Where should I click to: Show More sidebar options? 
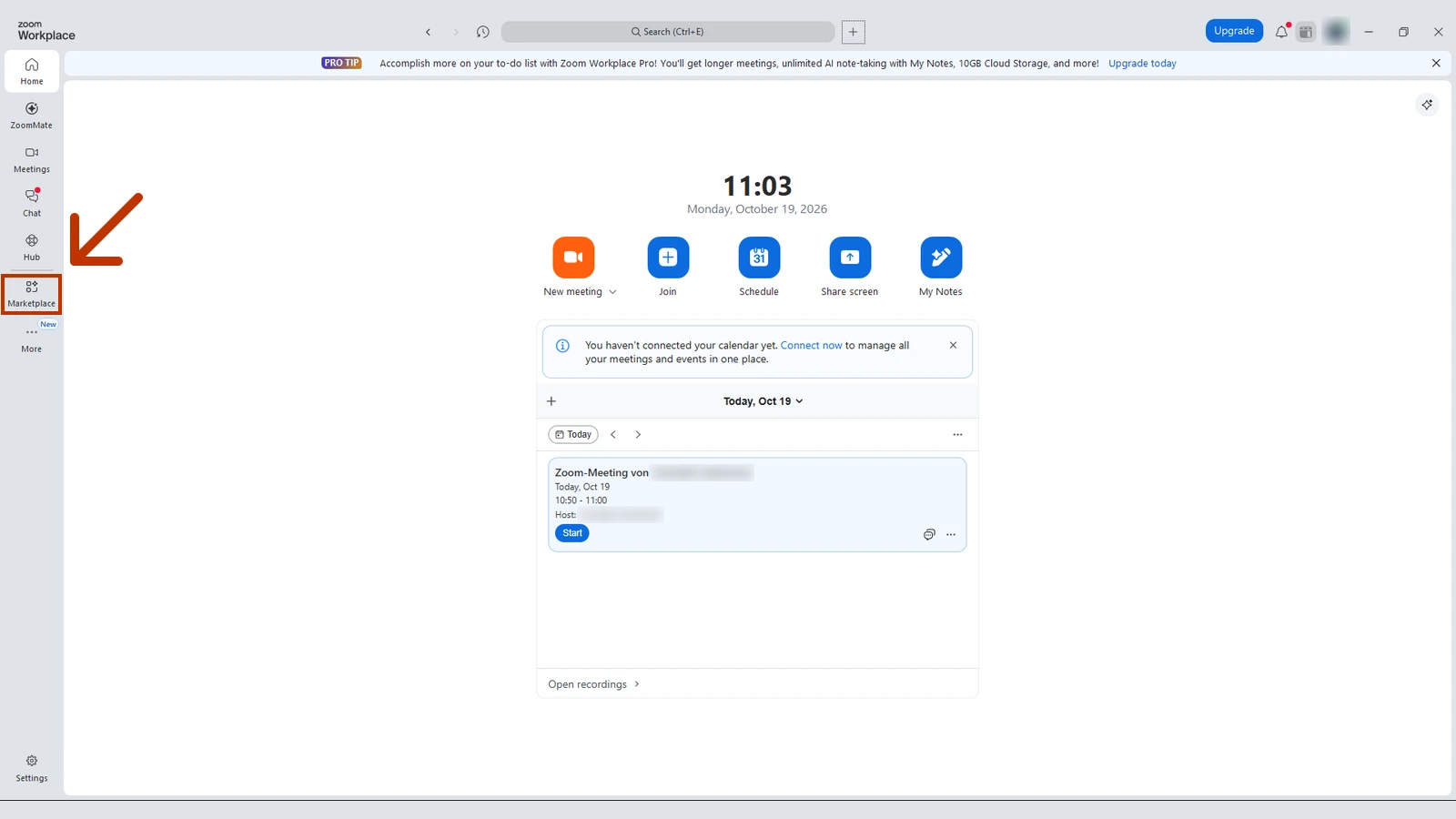pyautogui.click(x=32, y=339)
